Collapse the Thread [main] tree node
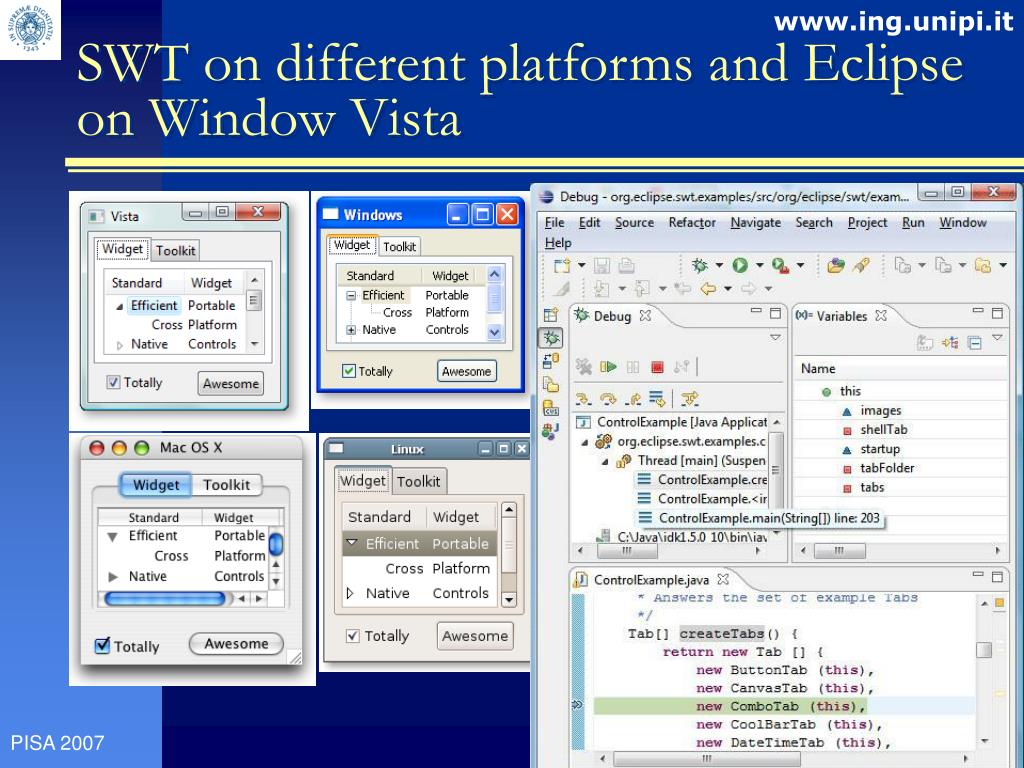1024x768 pixels. [605, 462]
